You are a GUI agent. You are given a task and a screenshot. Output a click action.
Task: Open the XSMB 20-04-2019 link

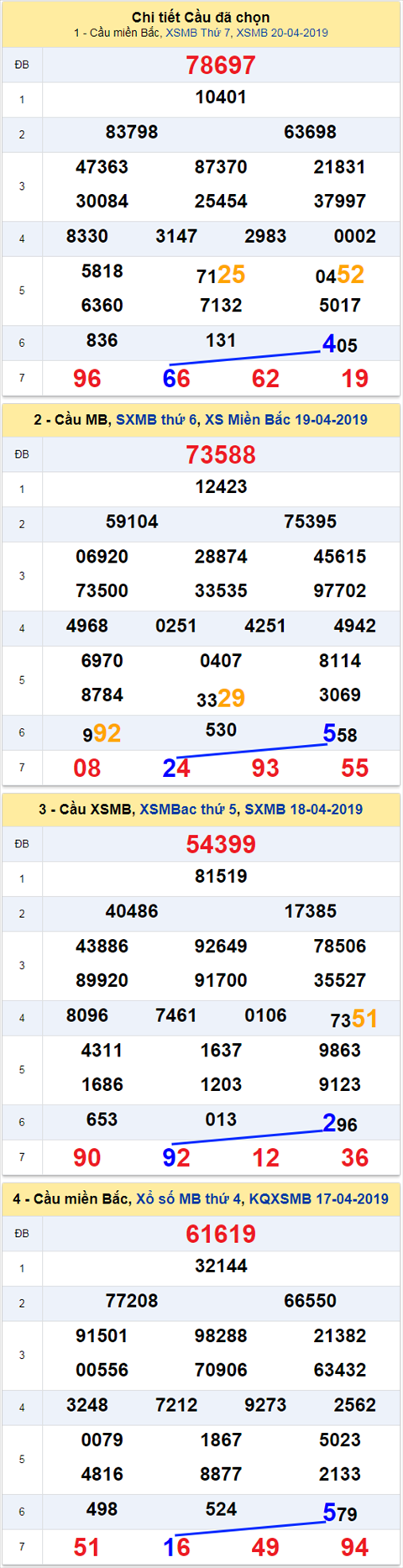[282, 33]
